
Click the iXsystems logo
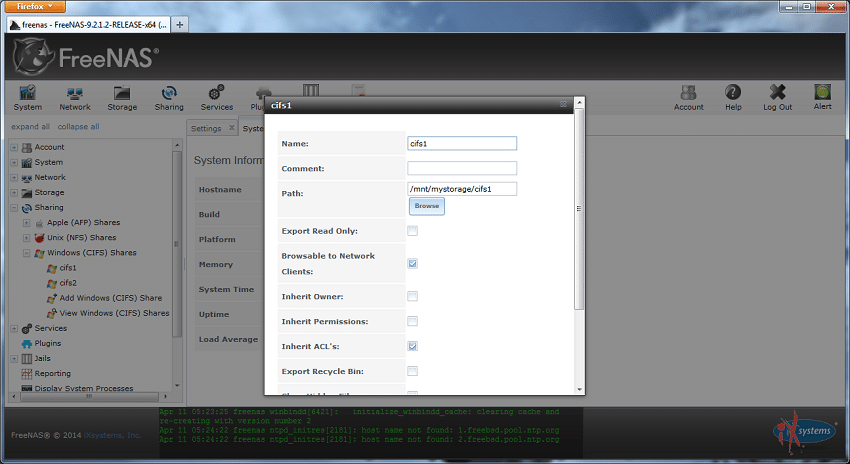(x=804, y=433)
